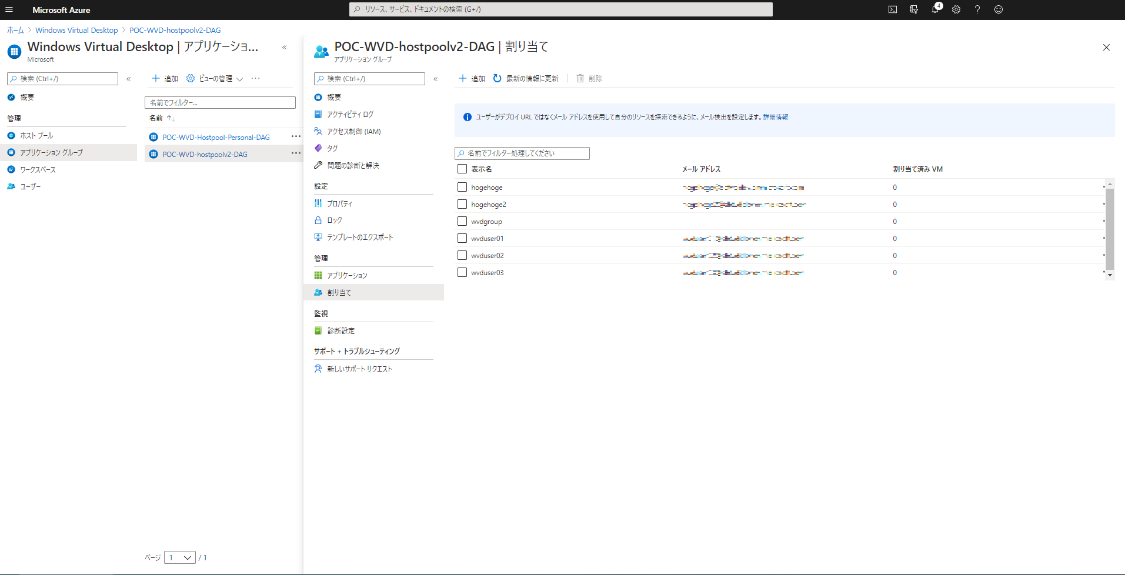Open the directory and subscription filter icon

pos(913,9)
